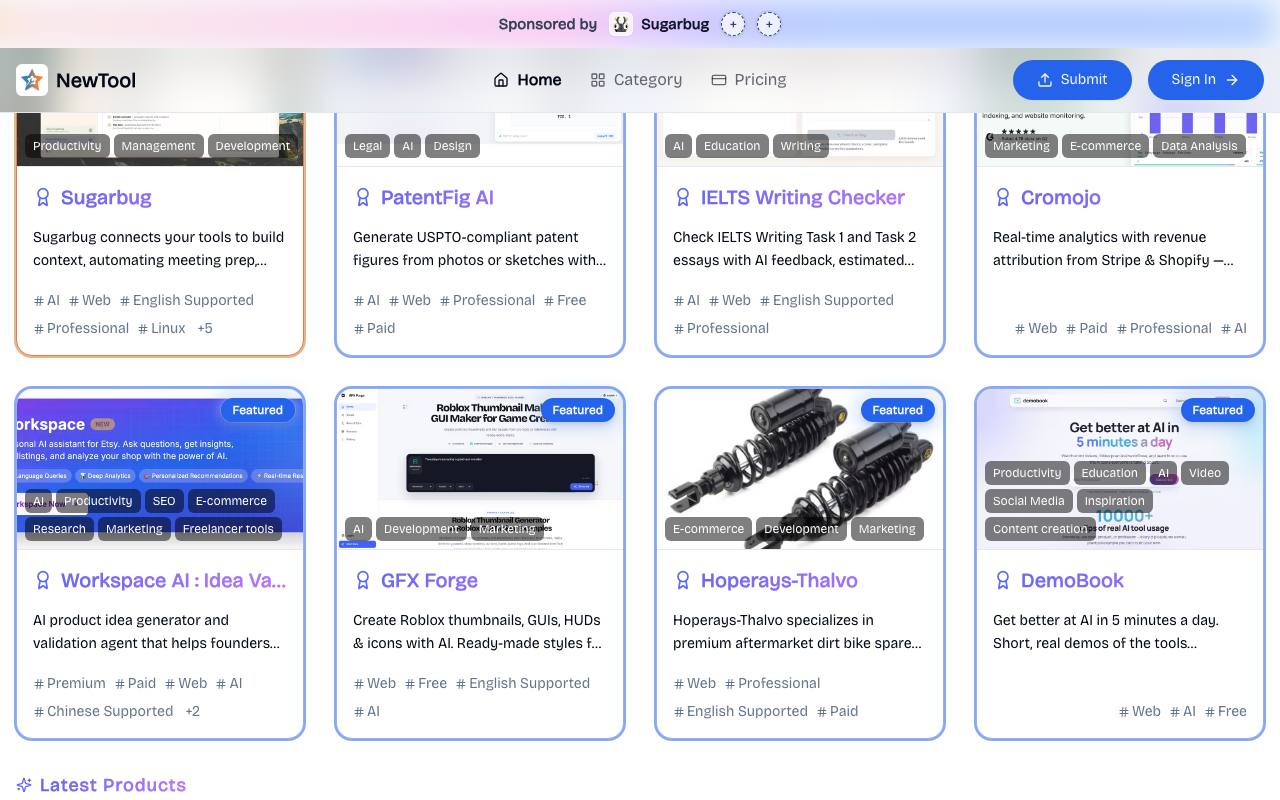
Task: Open the DemoBook product title
Action: (x=1072, y=581)
